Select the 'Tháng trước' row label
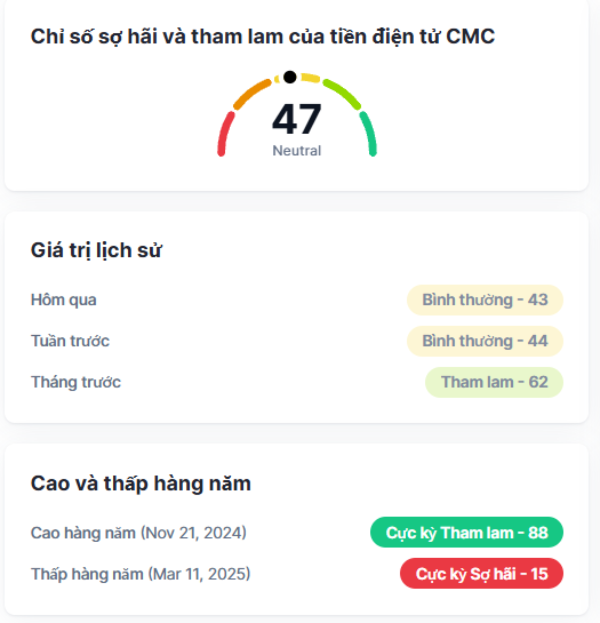The image size is (600, 623). (76, 382)
